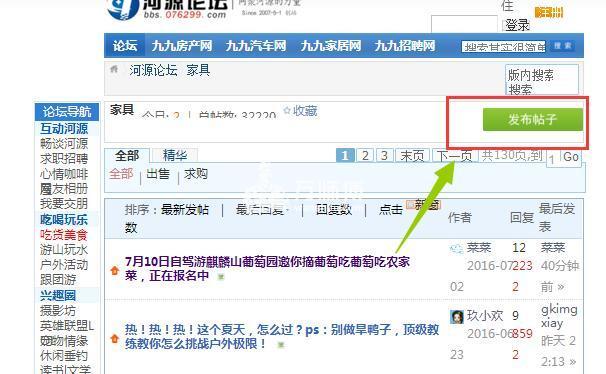Screen dimensions: 606x374
Task: Click the 河源论坛 breadcrumb link
Action: (x=153, y=70)
